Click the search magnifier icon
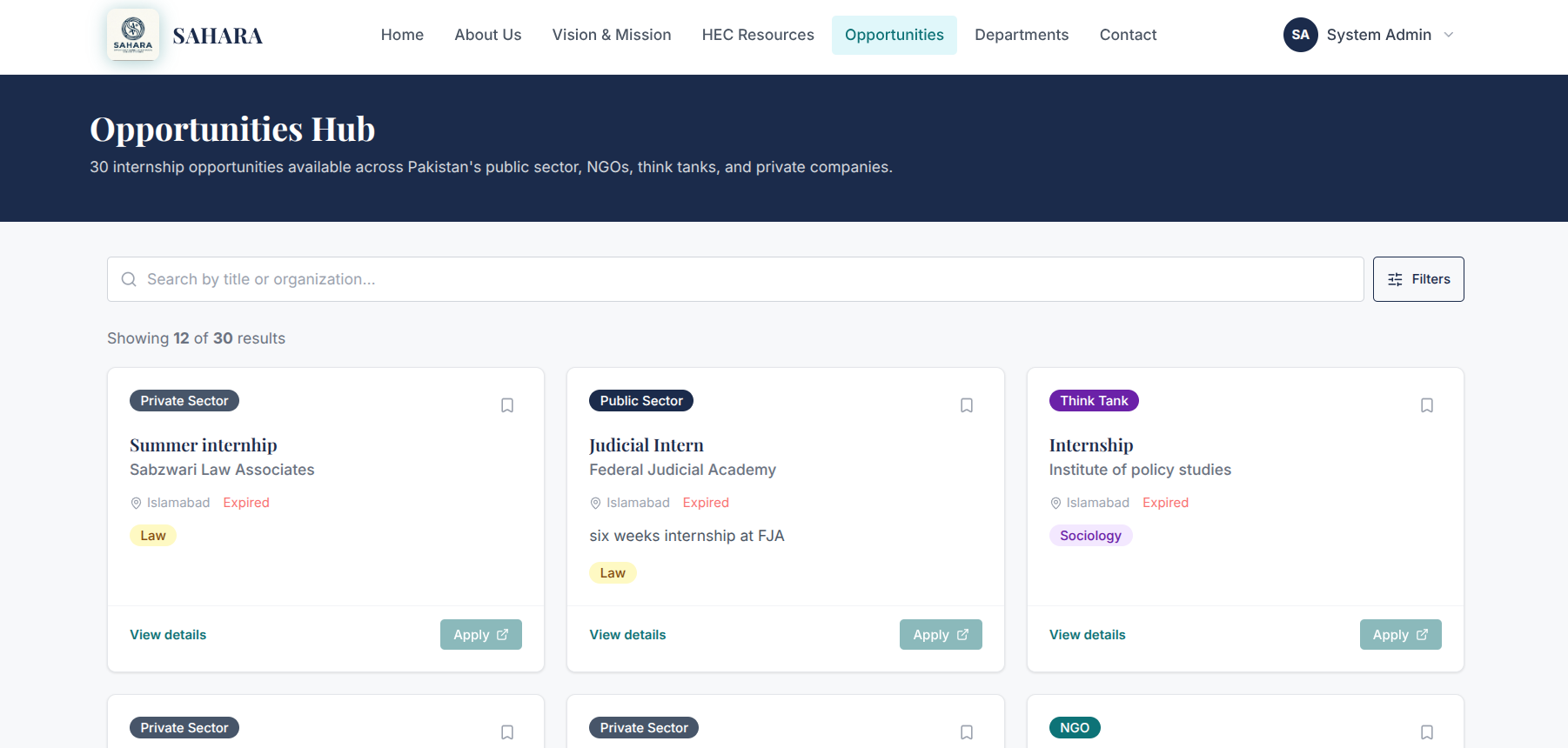1568x748 pixels. (x=129, y=279)
